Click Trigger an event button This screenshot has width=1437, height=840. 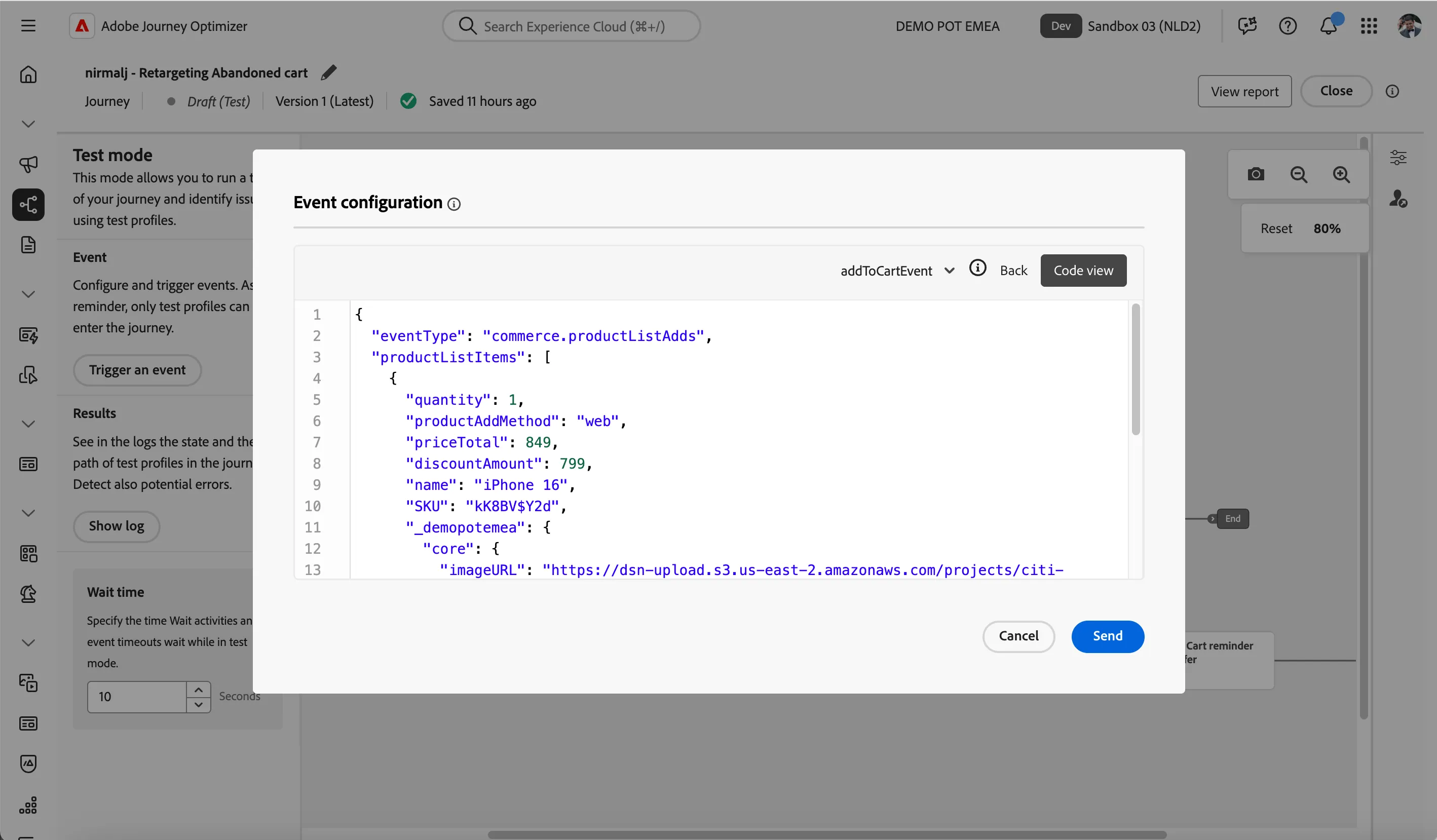(x=137, y=369)
